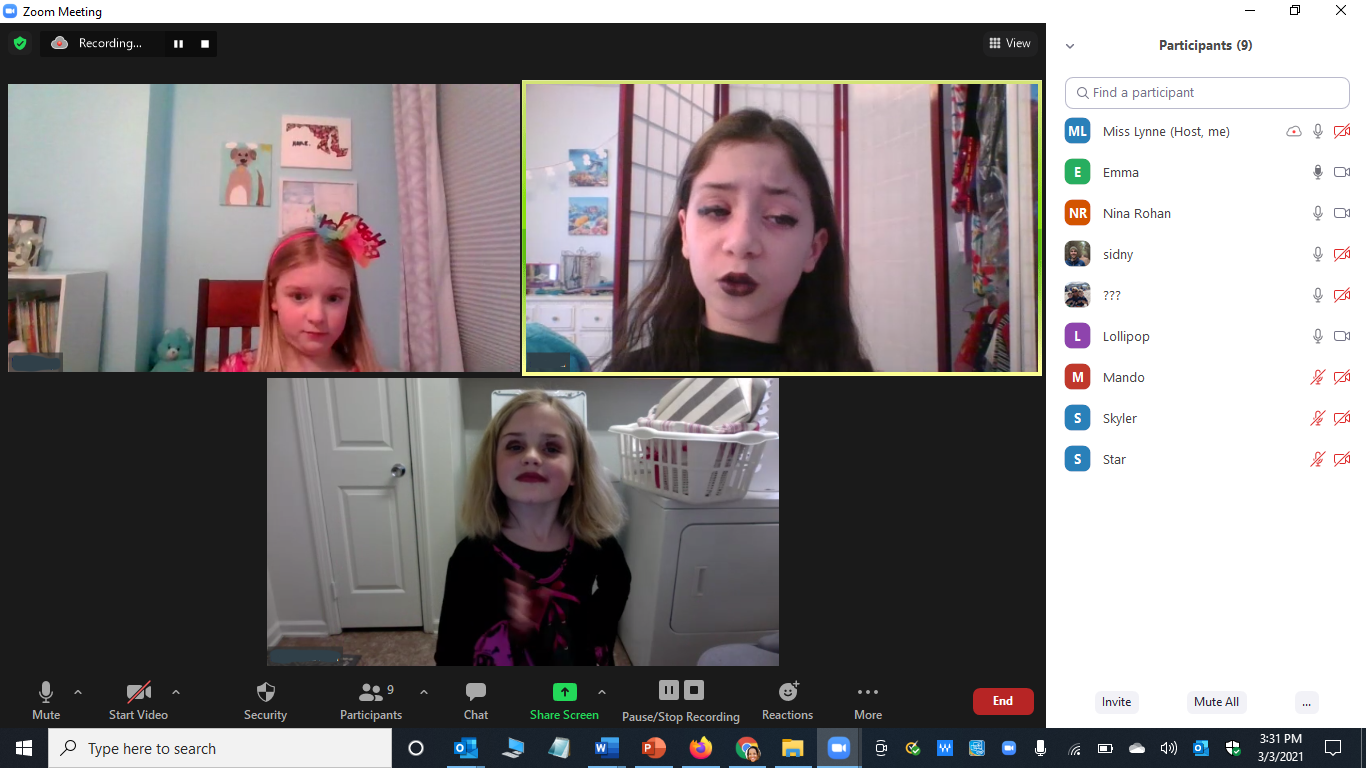
Task: Toggle Emma's video camera icon
Action: click(x=1342, y=172)
